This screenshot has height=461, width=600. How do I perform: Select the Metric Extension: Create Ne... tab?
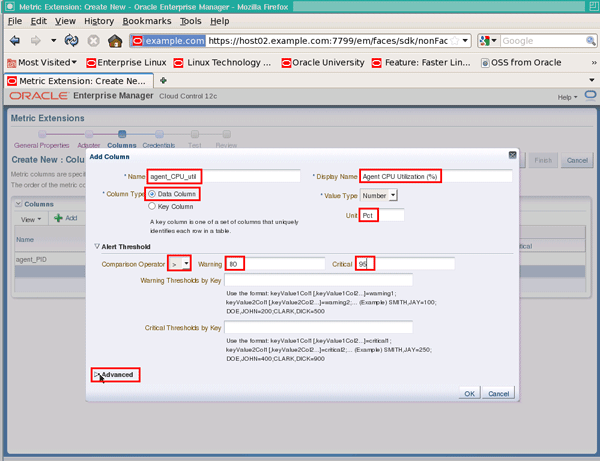click(x=78, y=81)
